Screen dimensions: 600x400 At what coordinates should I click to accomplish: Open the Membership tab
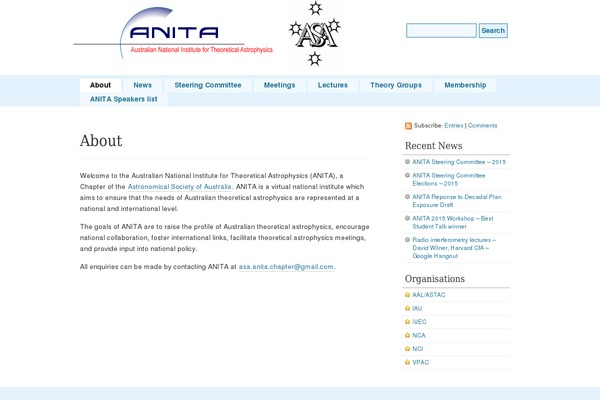coord(465,85)
